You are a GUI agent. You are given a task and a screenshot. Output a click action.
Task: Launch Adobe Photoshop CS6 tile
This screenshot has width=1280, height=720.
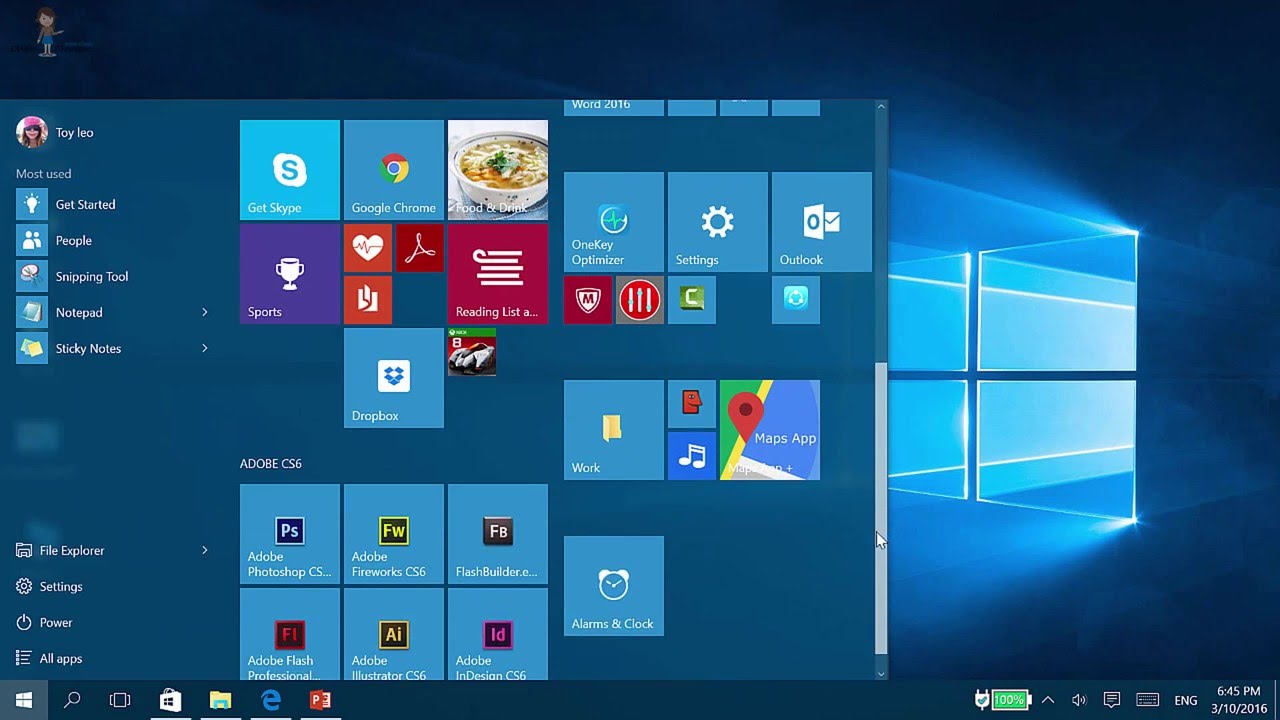[290, 534]
